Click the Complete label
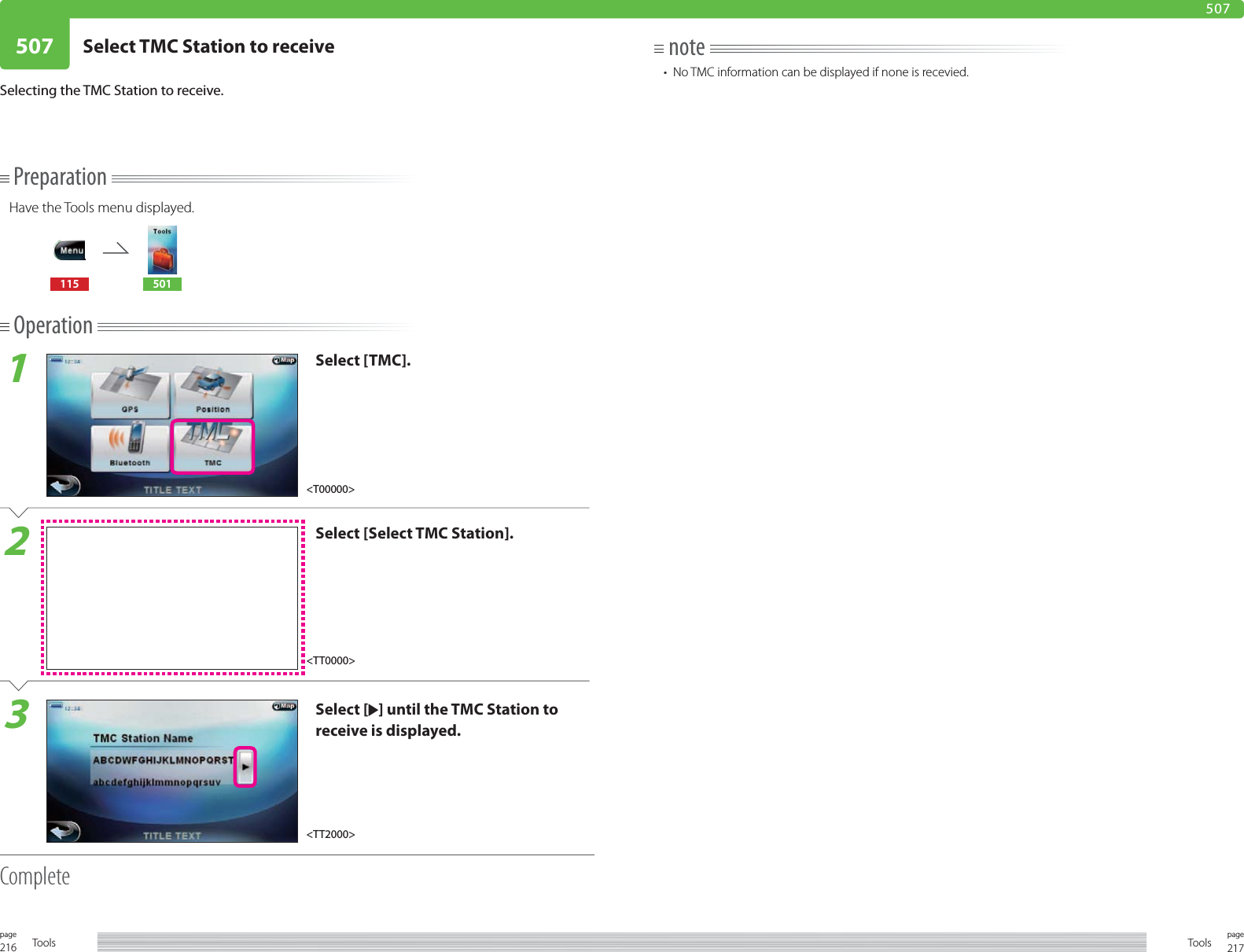 (x=35, y=876)
